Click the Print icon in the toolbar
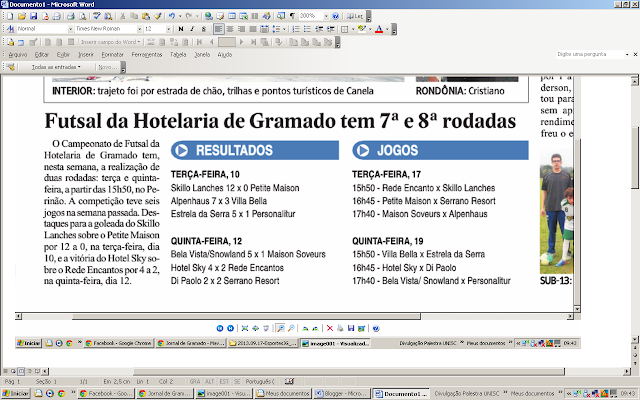Viewport: 640px width, 400px height. pyautogui.click(x=71, y=16)
